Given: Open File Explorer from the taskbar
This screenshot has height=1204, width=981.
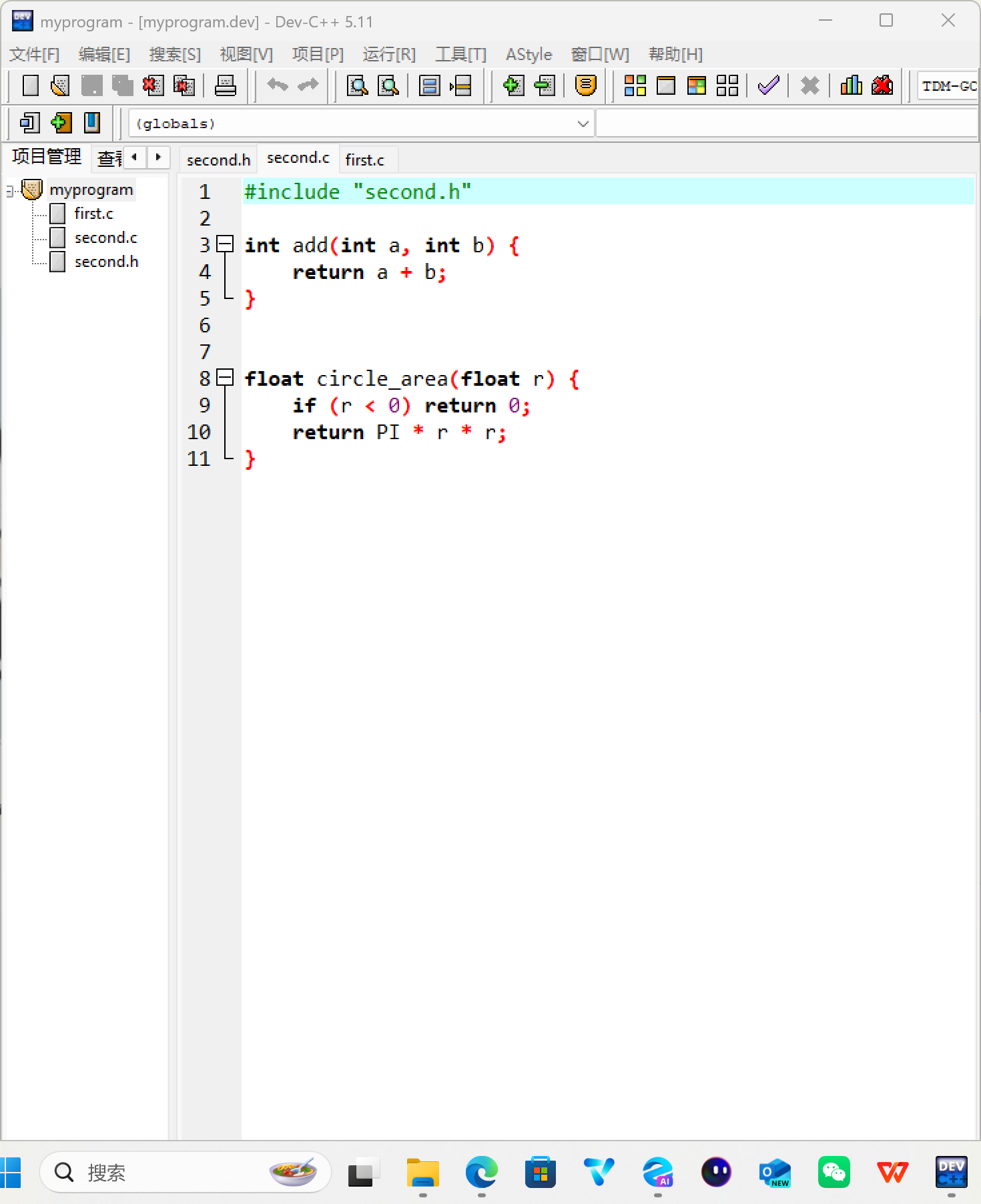Looking at the screenshot, I should pos(423,1173).
